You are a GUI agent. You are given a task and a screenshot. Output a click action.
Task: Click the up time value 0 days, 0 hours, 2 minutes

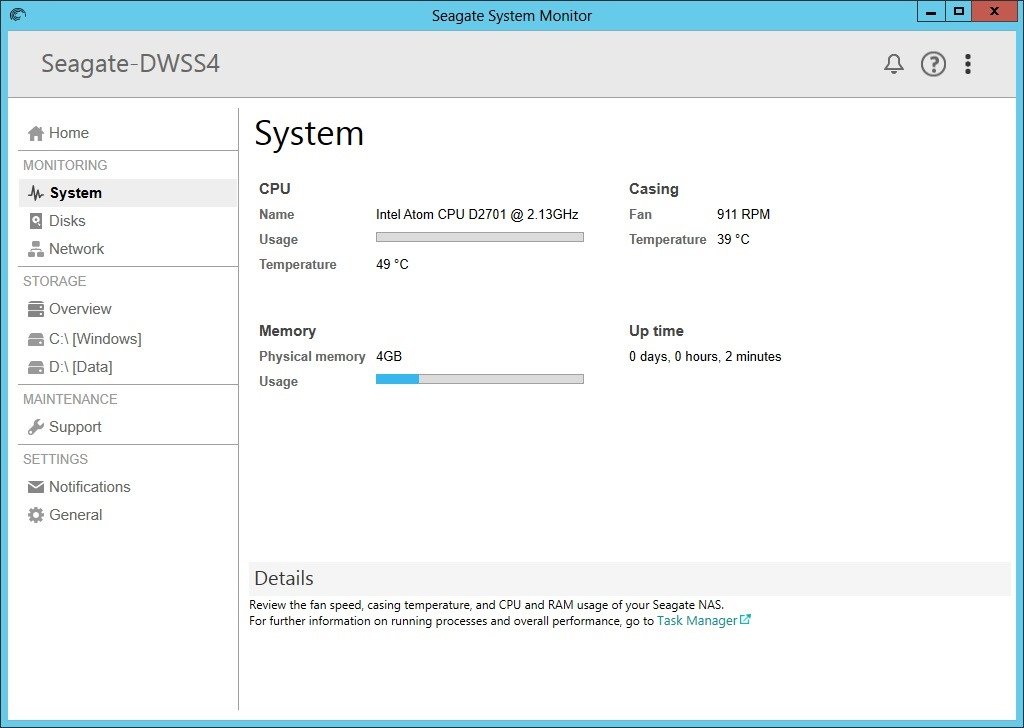tap(705, 356)
